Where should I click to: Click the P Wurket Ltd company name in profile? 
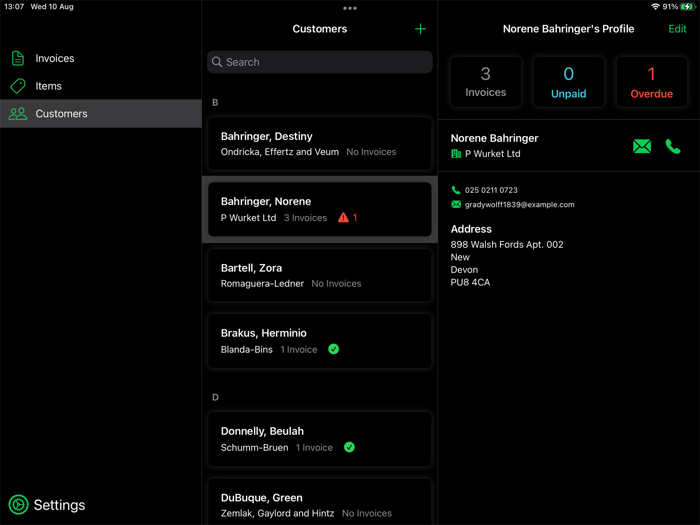(x=492, y=154)
